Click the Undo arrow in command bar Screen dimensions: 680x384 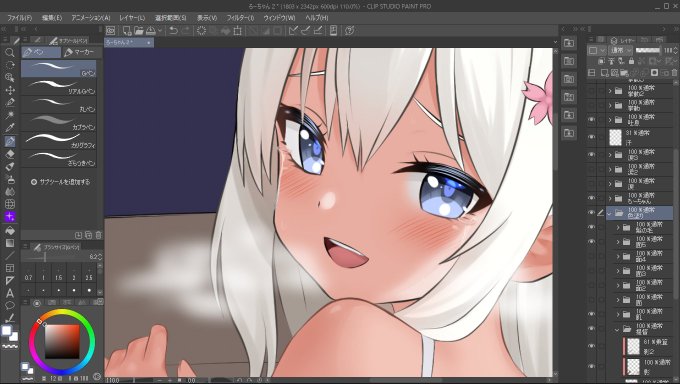(x=173, y=30)
